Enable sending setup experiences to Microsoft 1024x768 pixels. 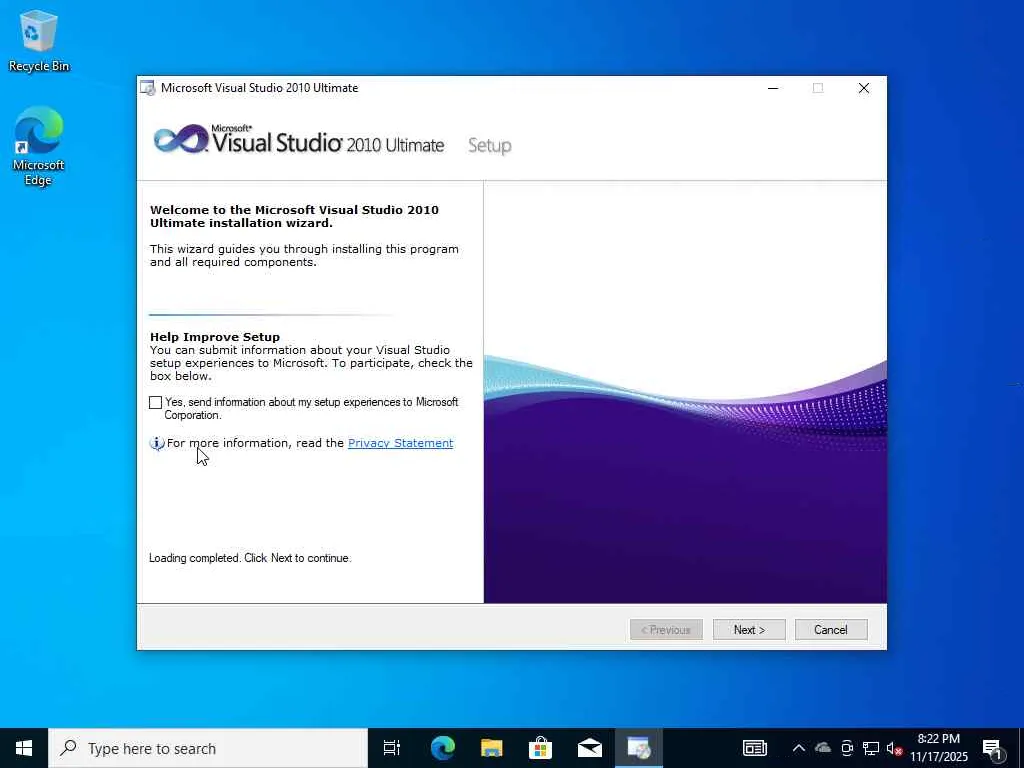(155, 403)
